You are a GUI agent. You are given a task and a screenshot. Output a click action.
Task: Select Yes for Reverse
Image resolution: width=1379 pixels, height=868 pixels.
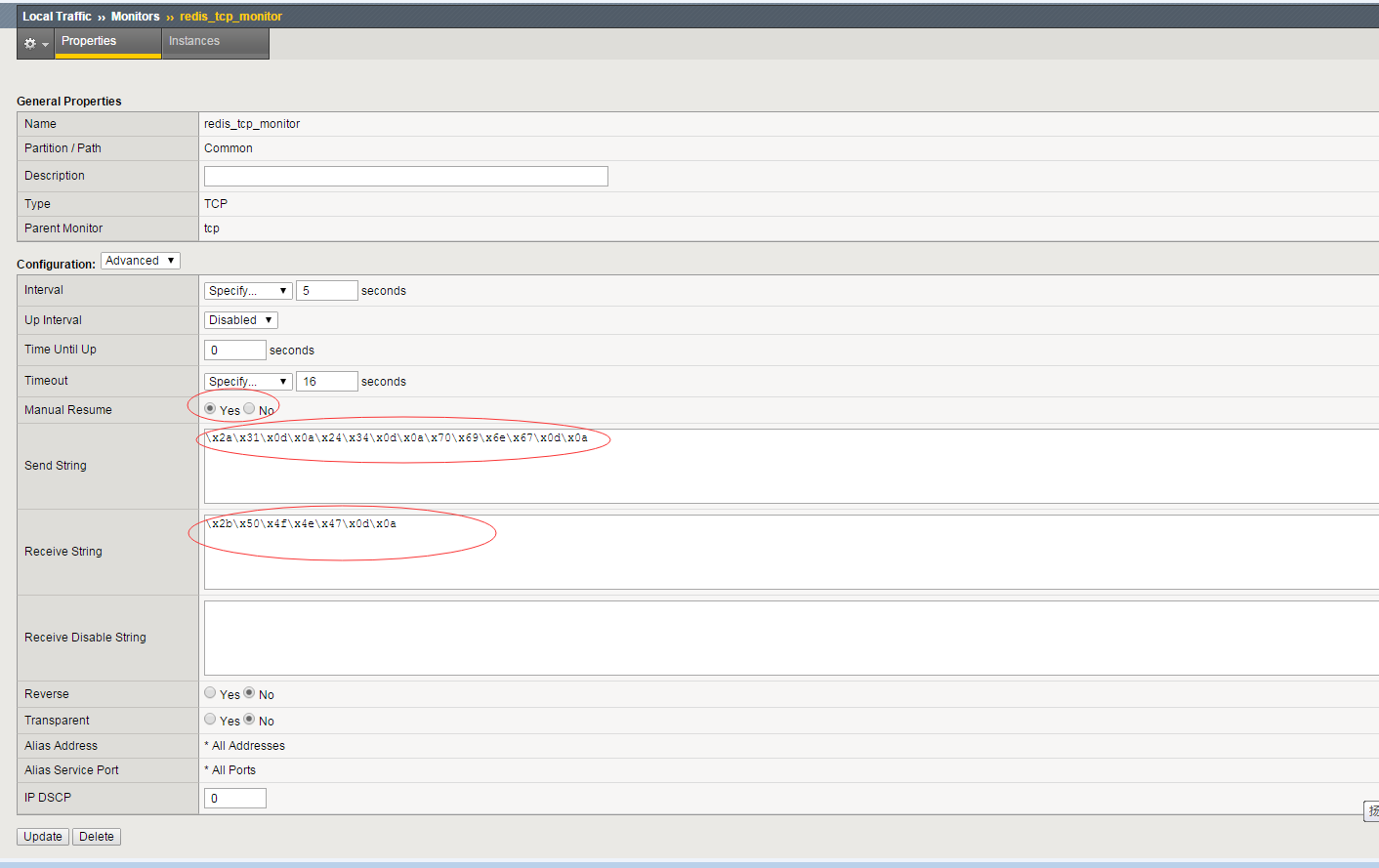click(210, 693)
